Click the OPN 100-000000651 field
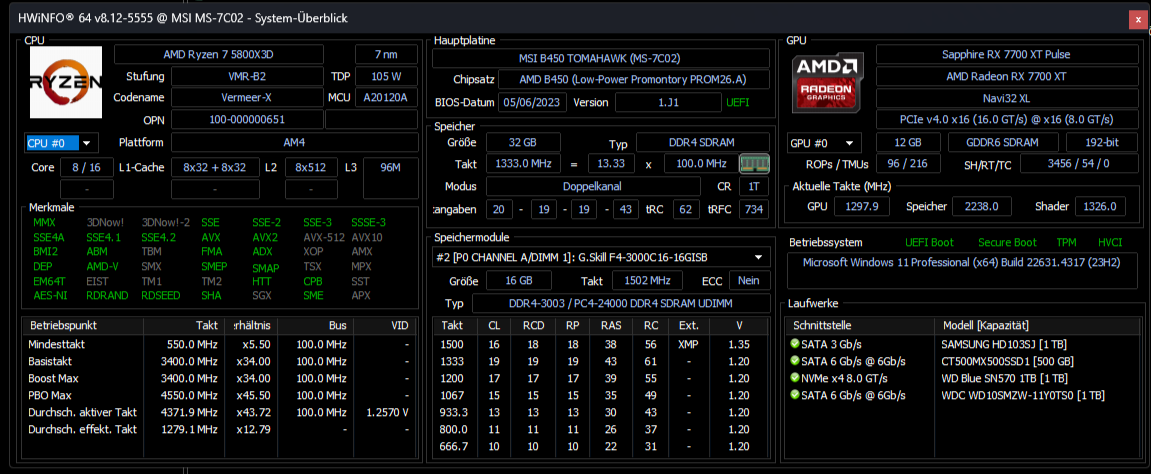 (x=247, y=120)
